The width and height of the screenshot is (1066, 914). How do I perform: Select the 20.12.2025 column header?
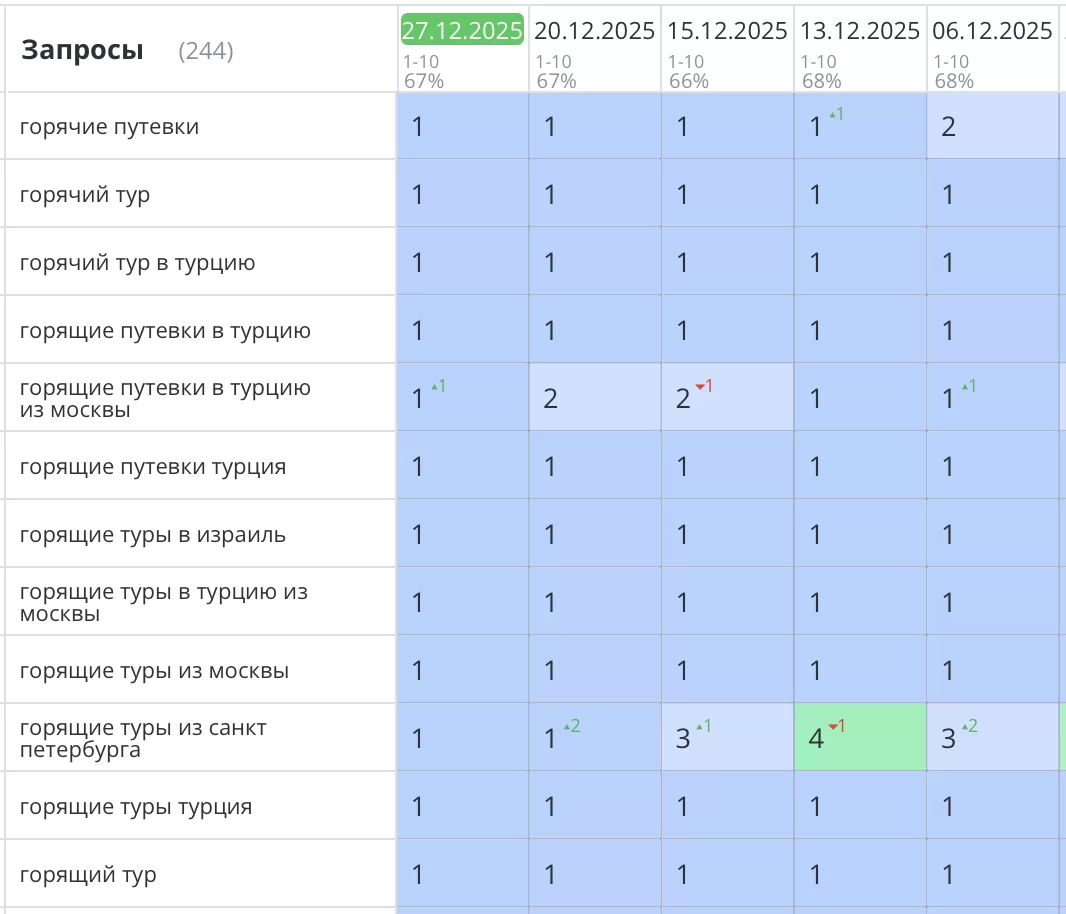tap(594, 31)
